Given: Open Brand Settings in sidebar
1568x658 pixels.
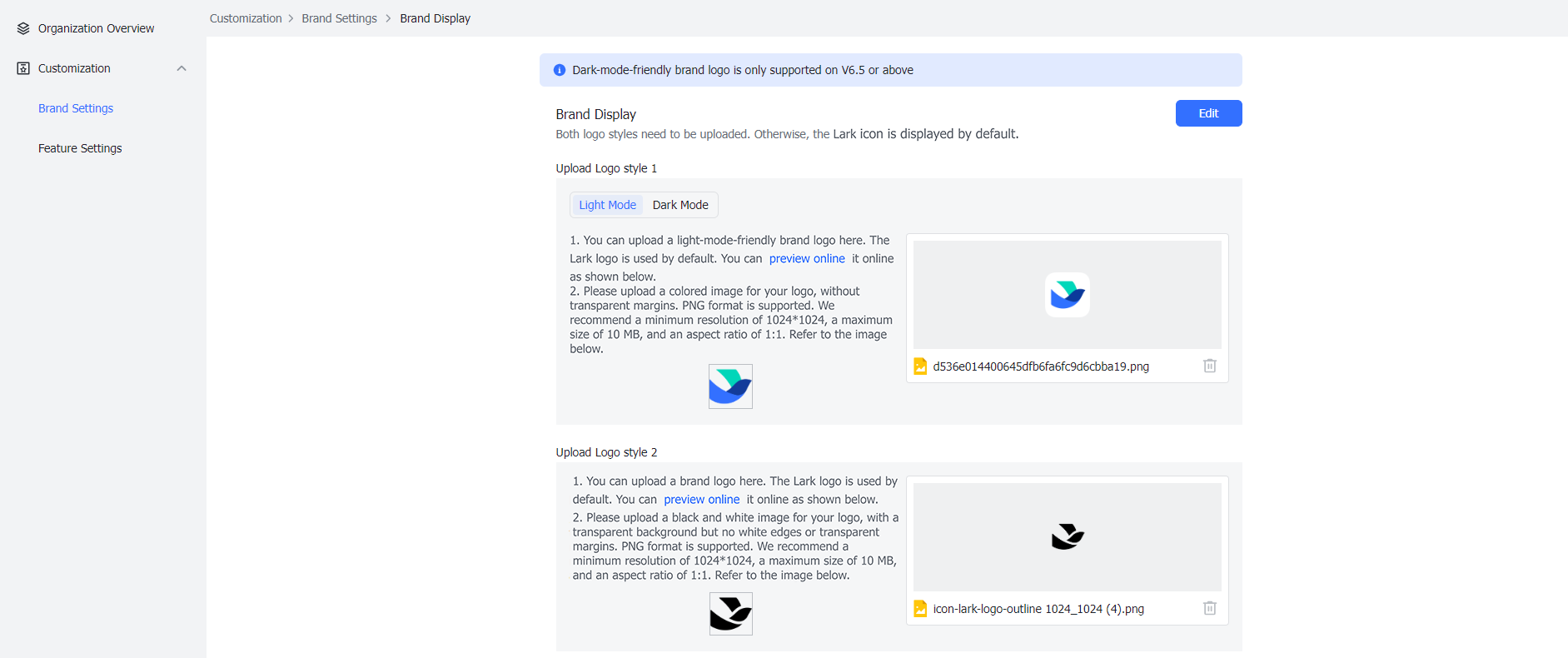Looking at the screenshot, I should tap(76, 108).
